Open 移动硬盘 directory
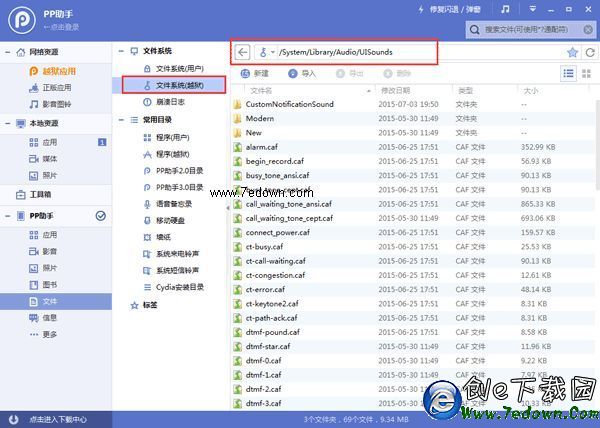 164,221
